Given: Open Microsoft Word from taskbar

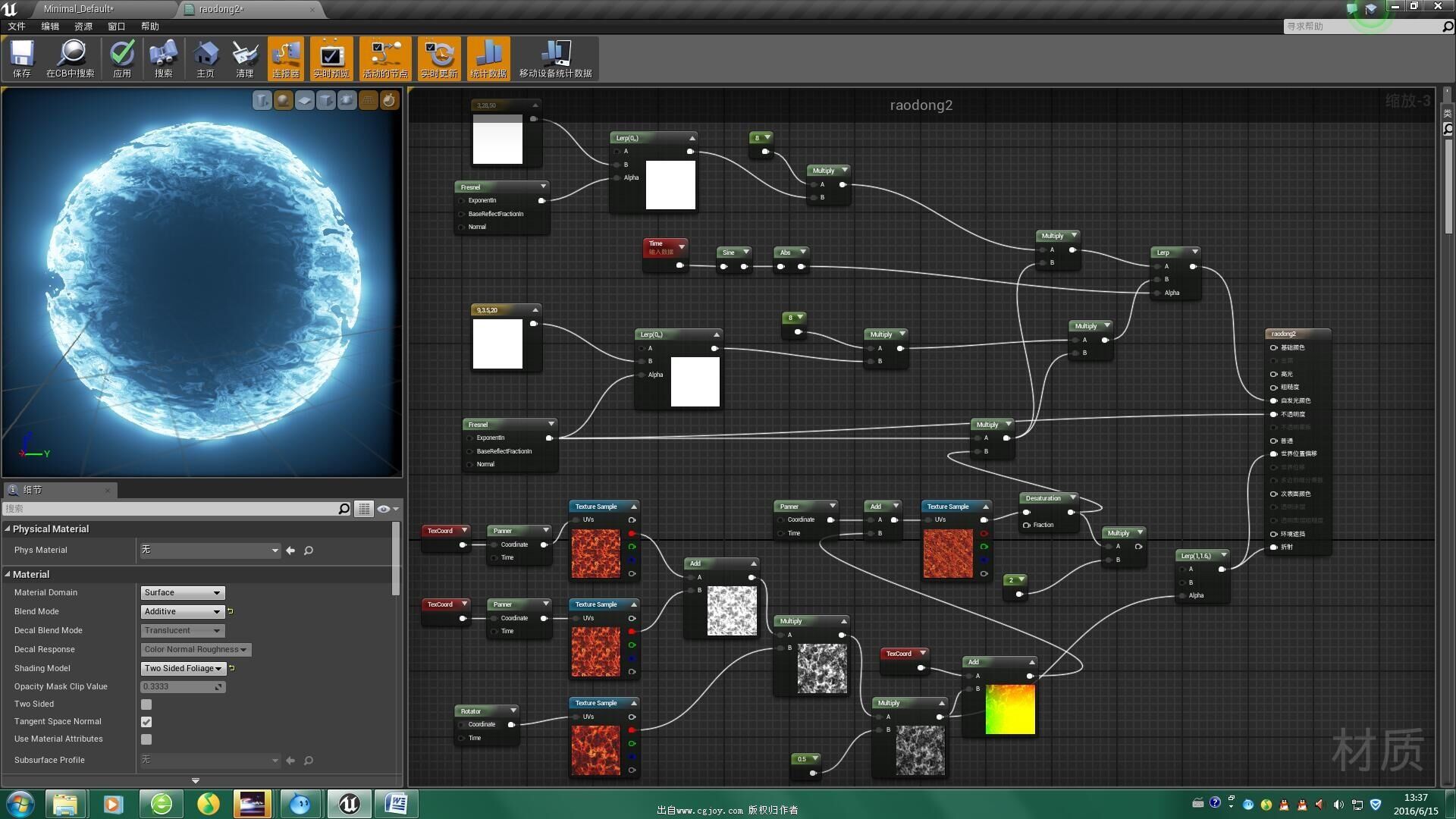Looking at the screenshot, I should point(396,804).
